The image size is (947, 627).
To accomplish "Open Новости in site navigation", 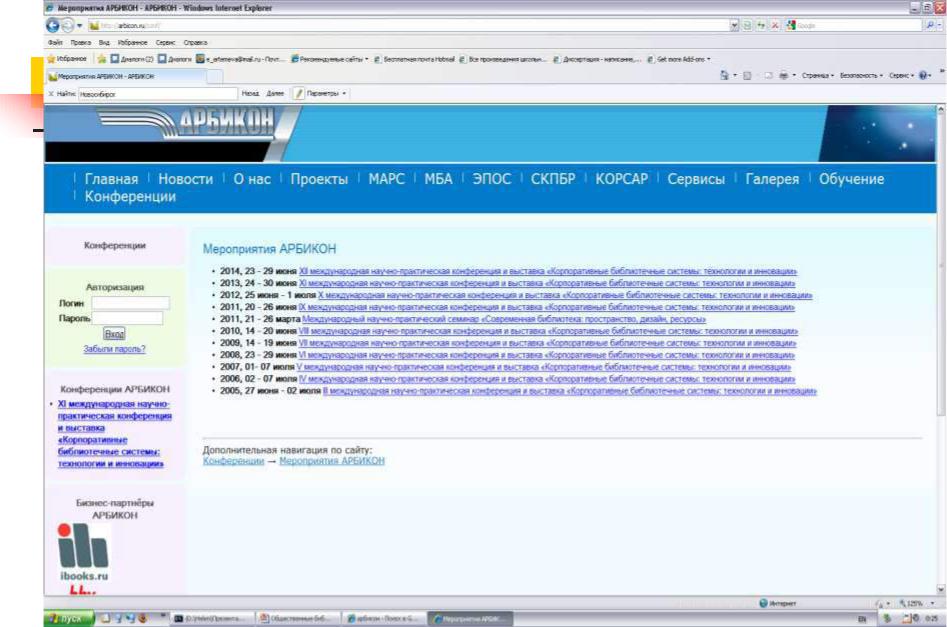I will (x=185, y=179).
